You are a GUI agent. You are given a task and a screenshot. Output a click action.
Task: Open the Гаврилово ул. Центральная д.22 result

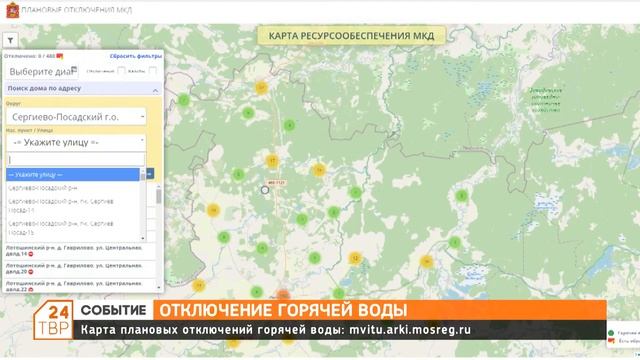point(80,286)
